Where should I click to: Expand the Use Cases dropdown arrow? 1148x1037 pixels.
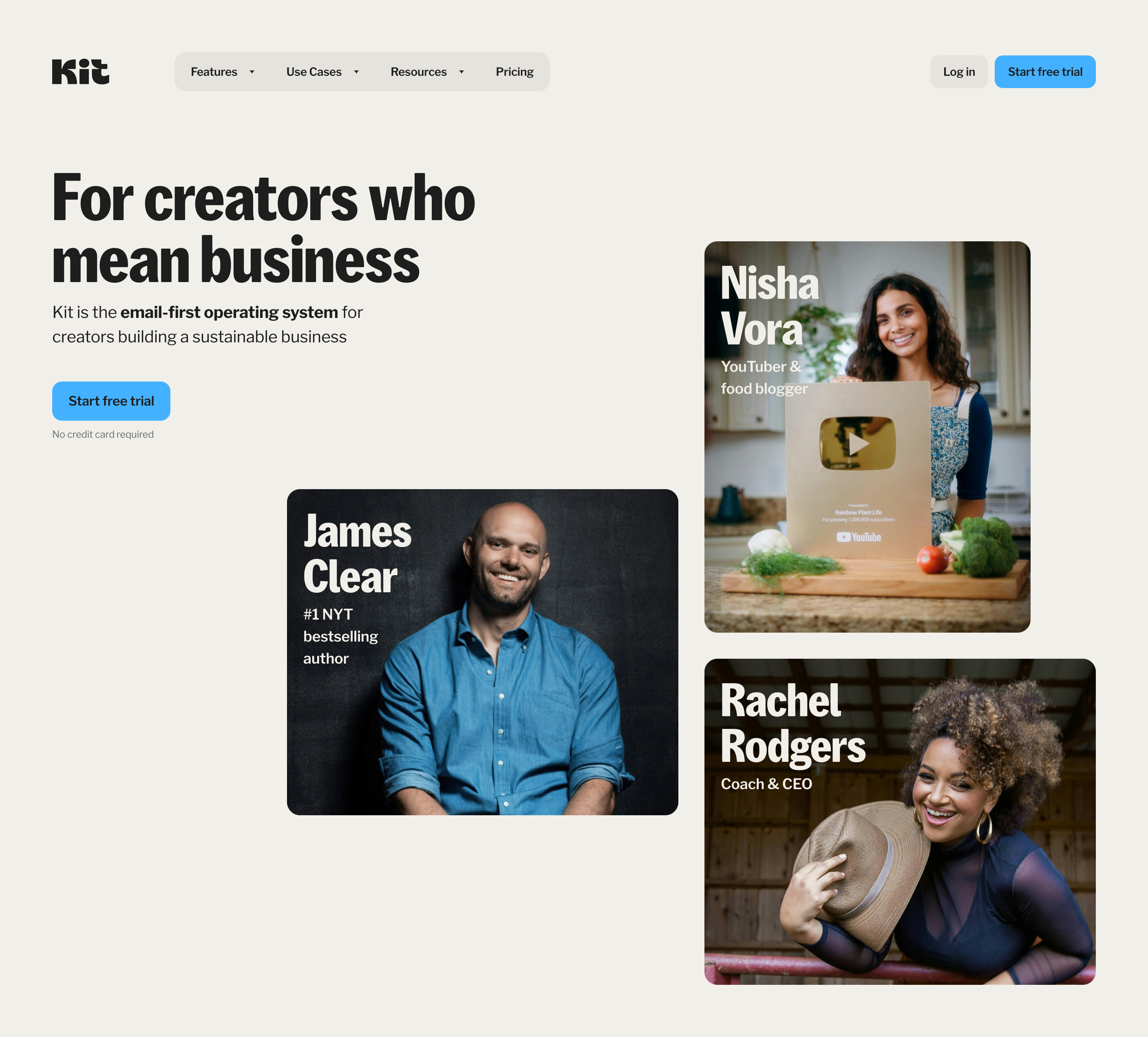pos(356,72)
